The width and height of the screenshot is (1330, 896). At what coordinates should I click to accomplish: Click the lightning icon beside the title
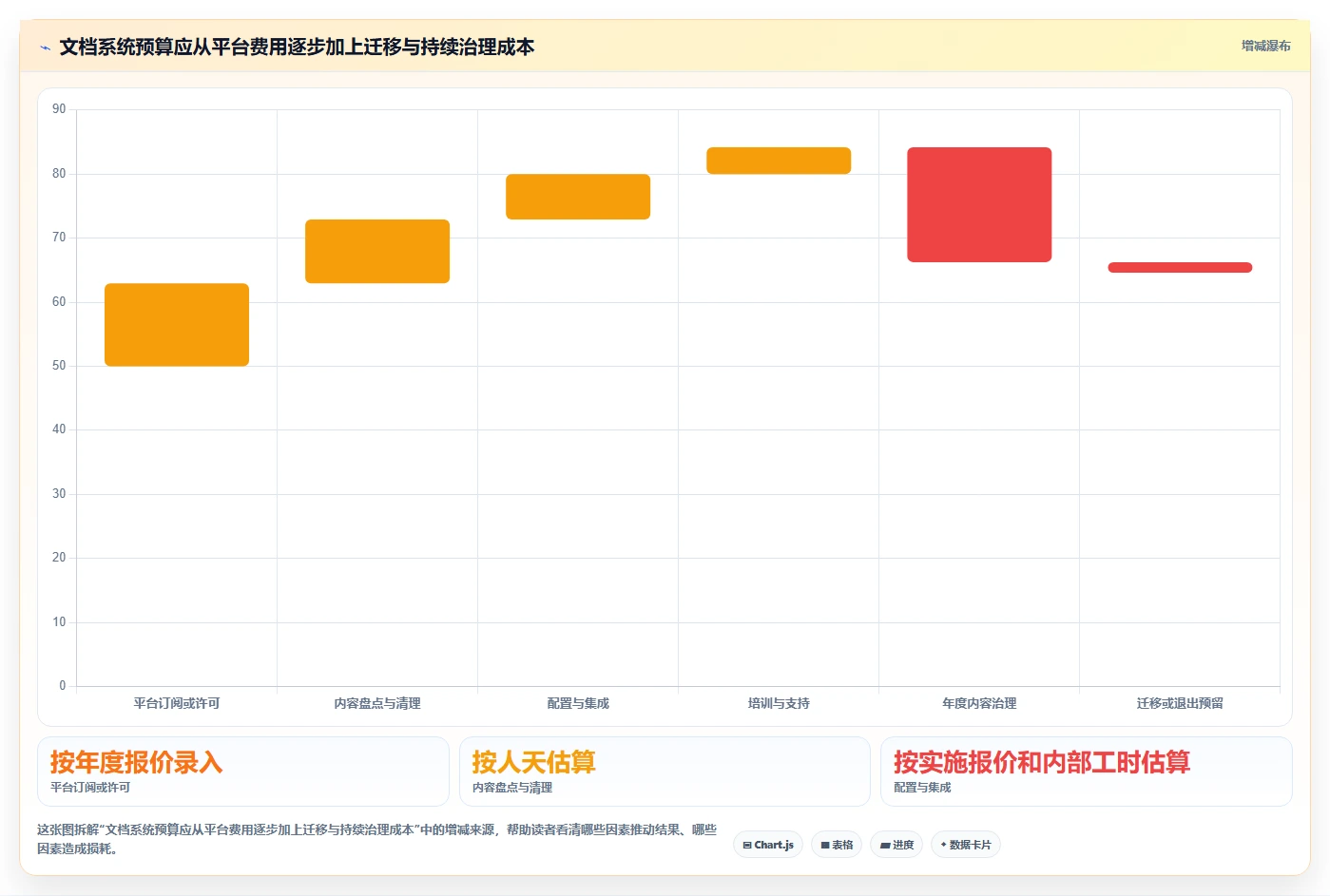pyautogui.click(x=45, y=48)
